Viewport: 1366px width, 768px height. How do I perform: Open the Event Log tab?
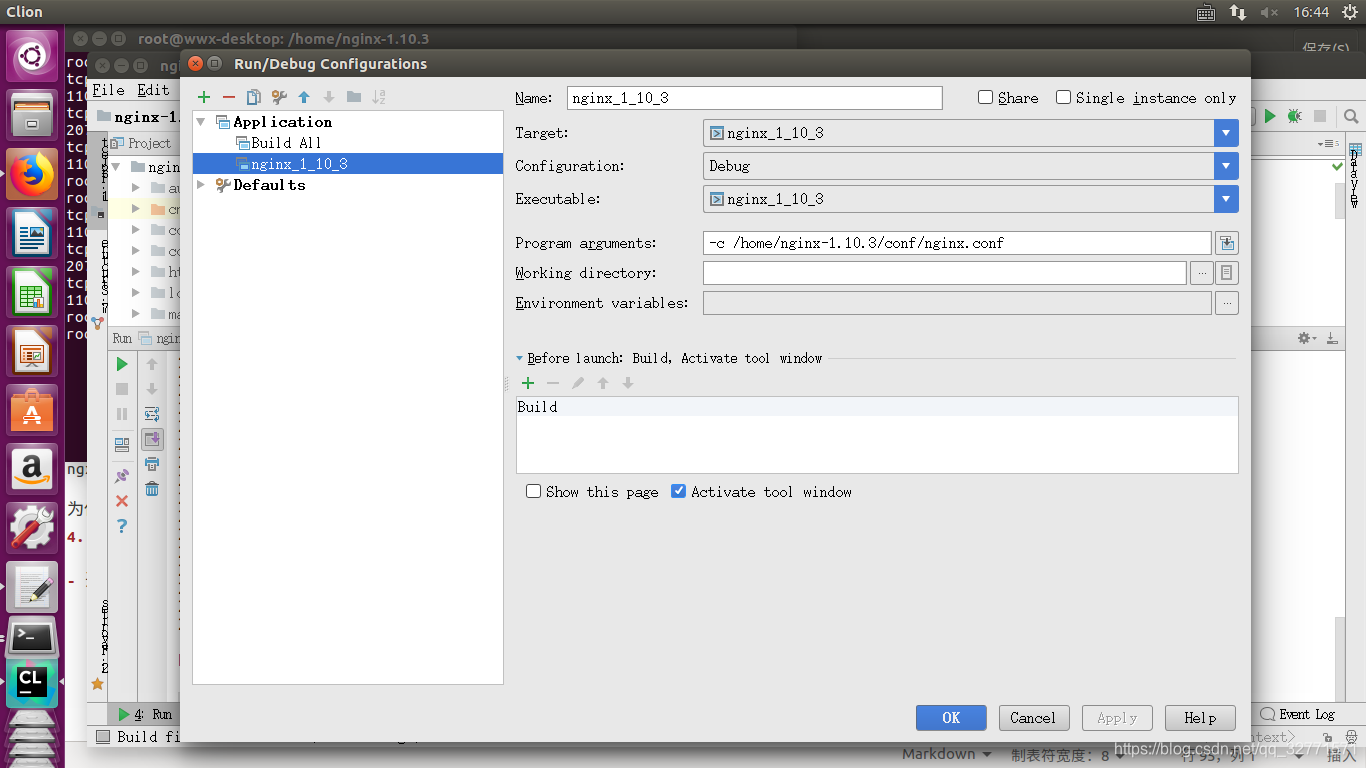[x=1298, y=714]
